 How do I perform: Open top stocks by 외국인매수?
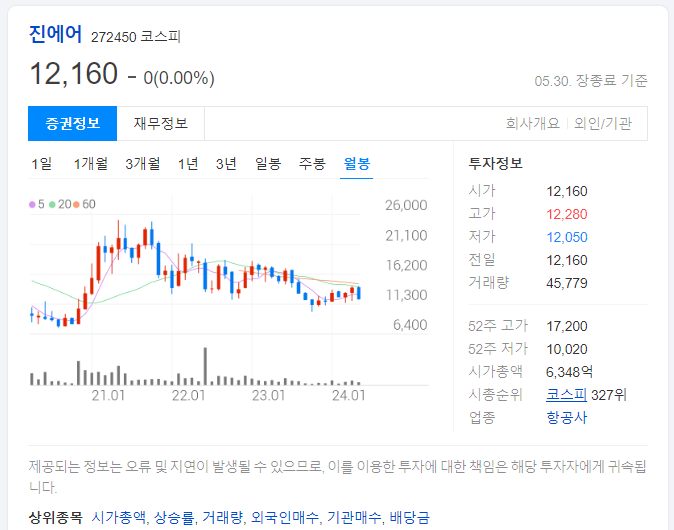click(285, 517)
